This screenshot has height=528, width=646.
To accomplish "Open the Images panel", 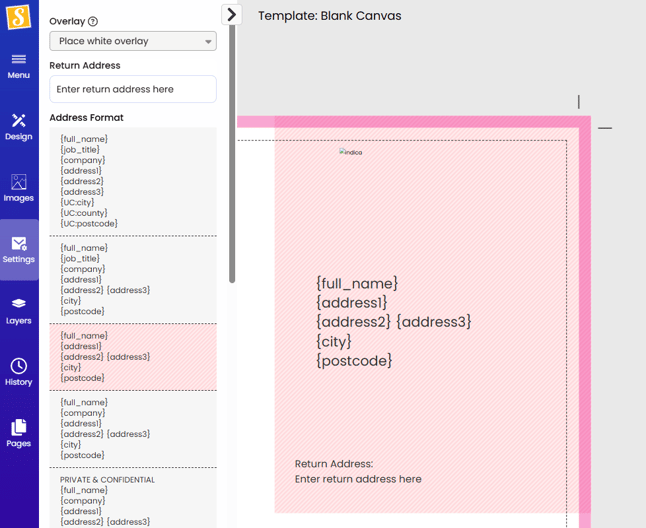I will [x=19, y=188].
